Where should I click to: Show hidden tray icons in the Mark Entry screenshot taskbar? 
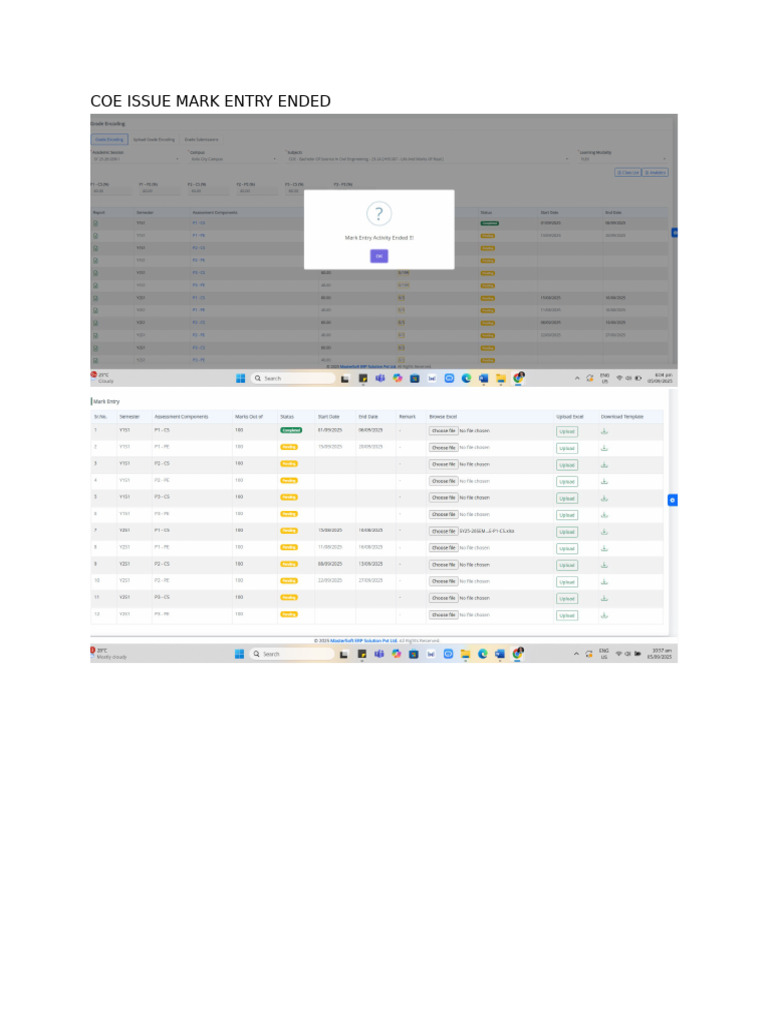(x=576, y=654)
